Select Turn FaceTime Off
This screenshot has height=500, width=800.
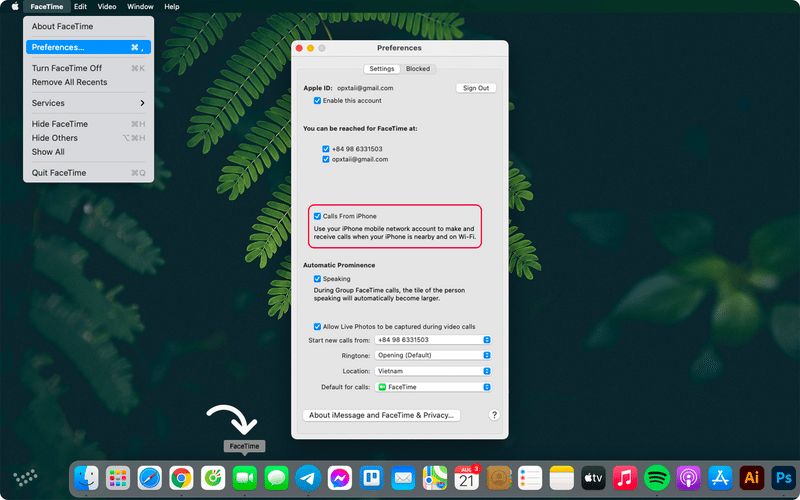[x=88, y=68]
